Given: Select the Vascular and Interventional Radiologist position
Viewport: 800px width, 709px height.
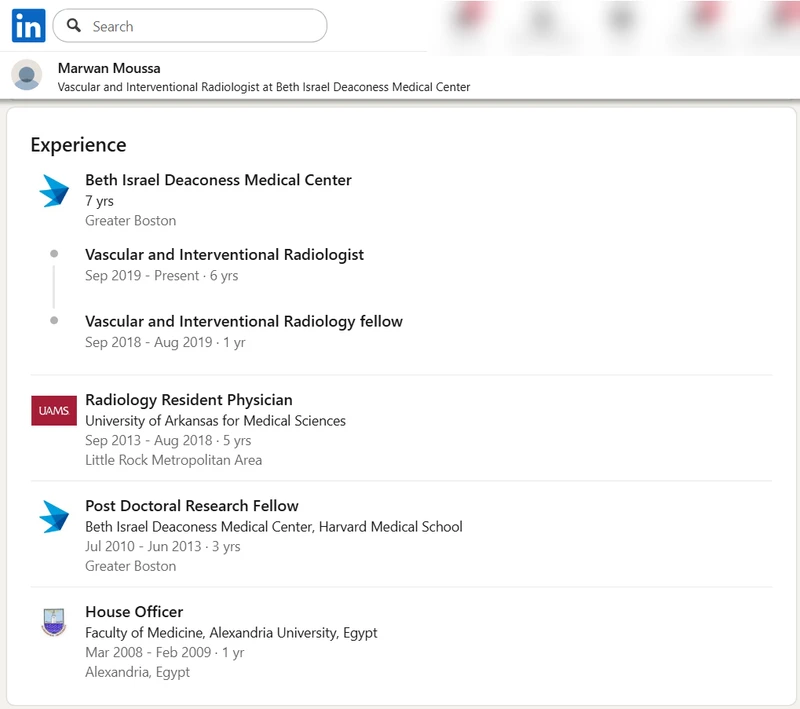Looking at the screenshot, I should (224, 254).
